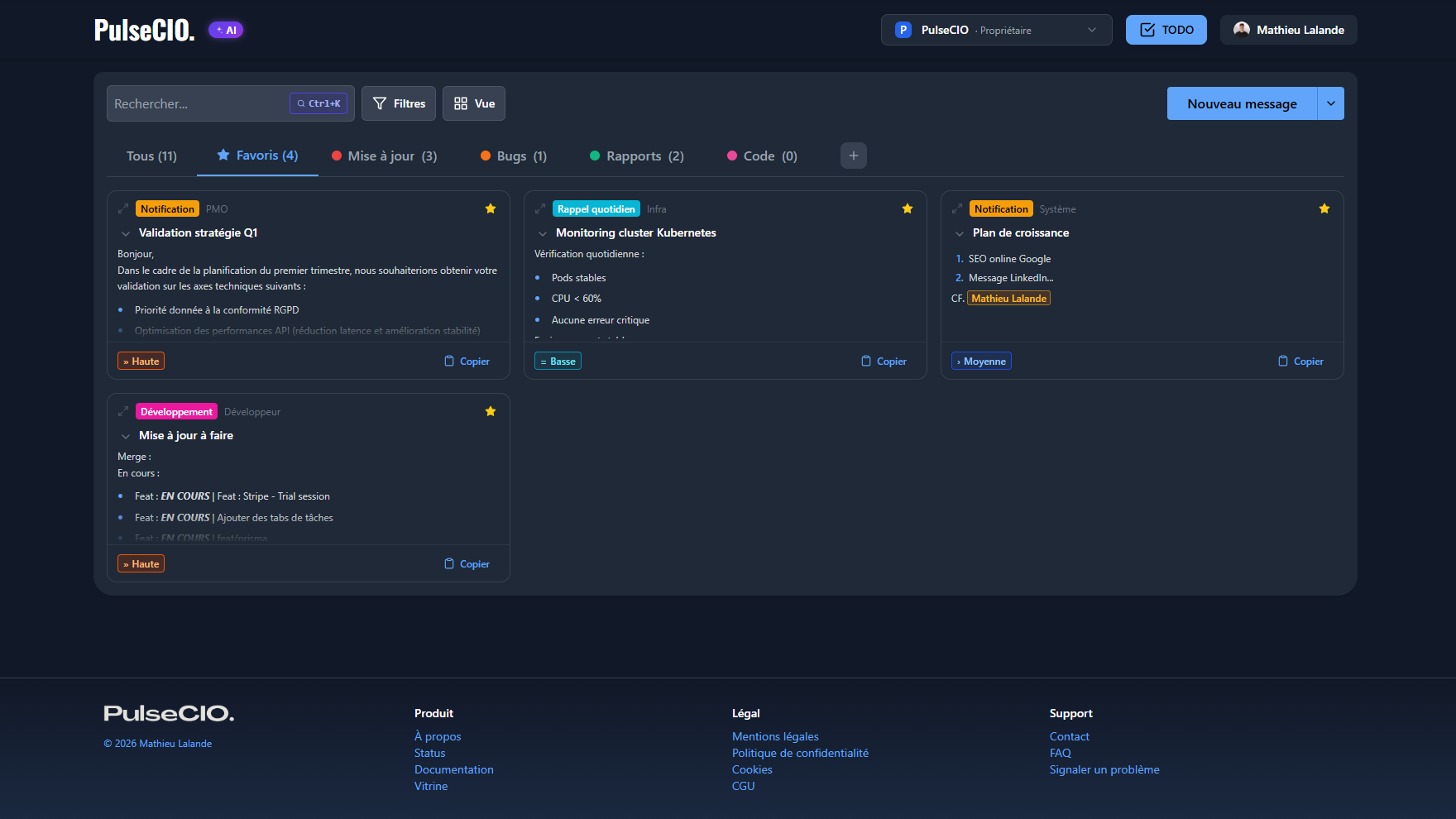Click the purple AI badge

click(226, 30)
